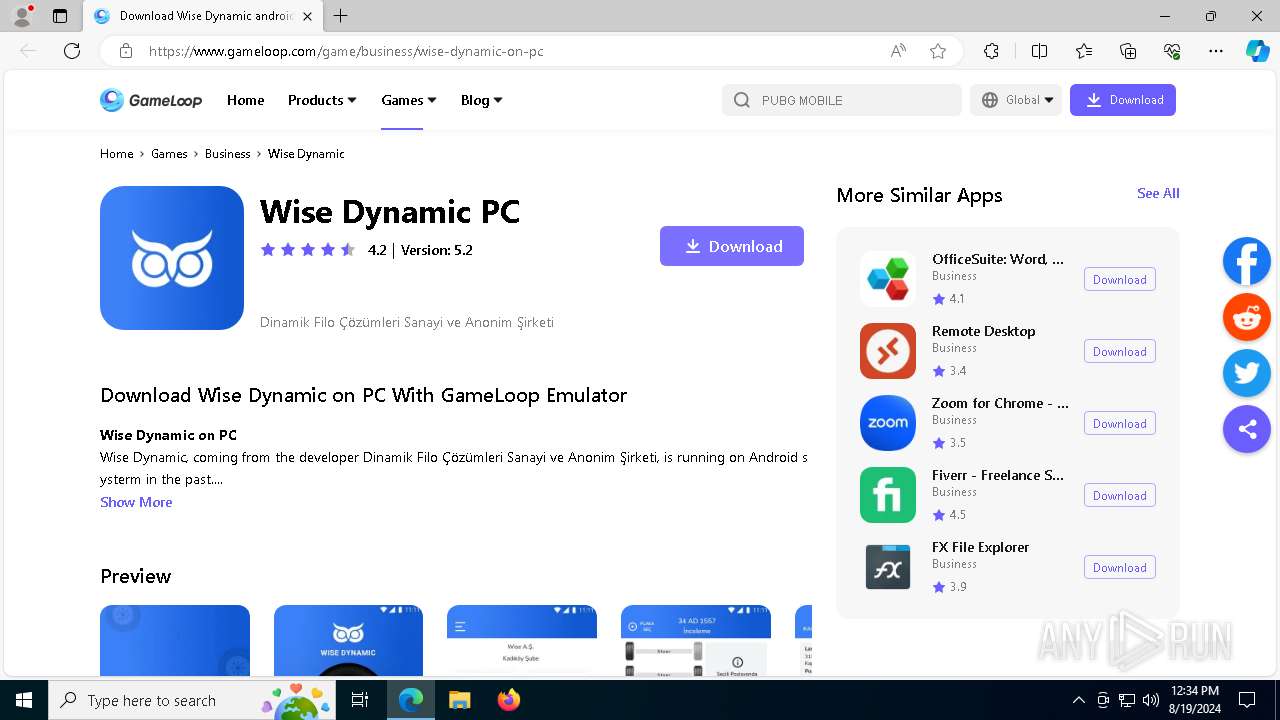Screen dimensions: 1280x720
Task: Open the Global region selector
Action: point(1016,100)
